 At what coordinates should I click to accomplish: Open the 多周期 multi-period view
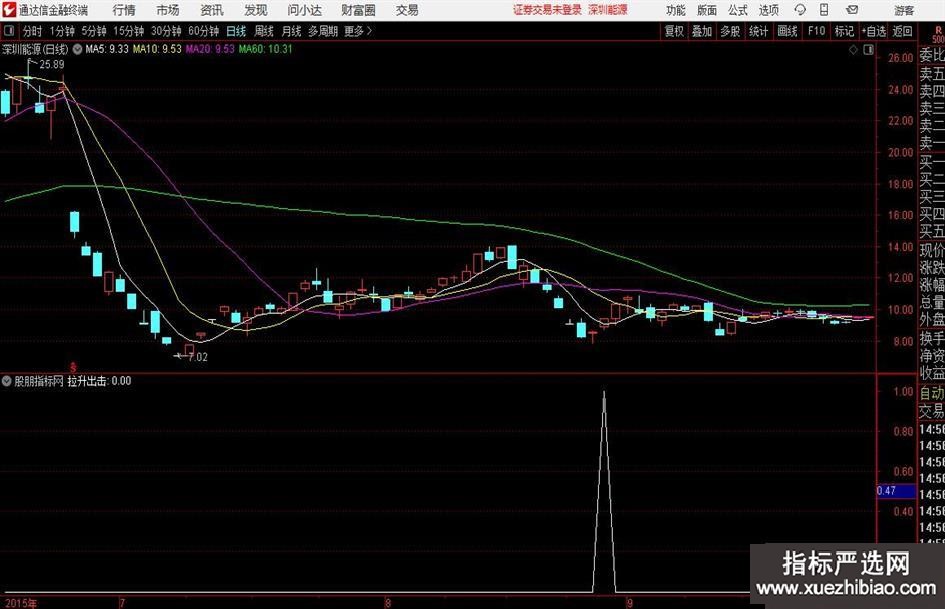pyautogui.click(x=323, y=31)
